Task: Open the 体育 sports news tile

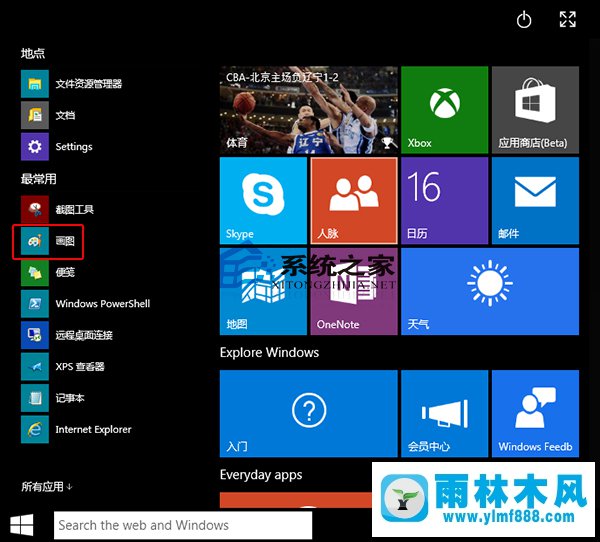Action: click(x=309, y=110)
